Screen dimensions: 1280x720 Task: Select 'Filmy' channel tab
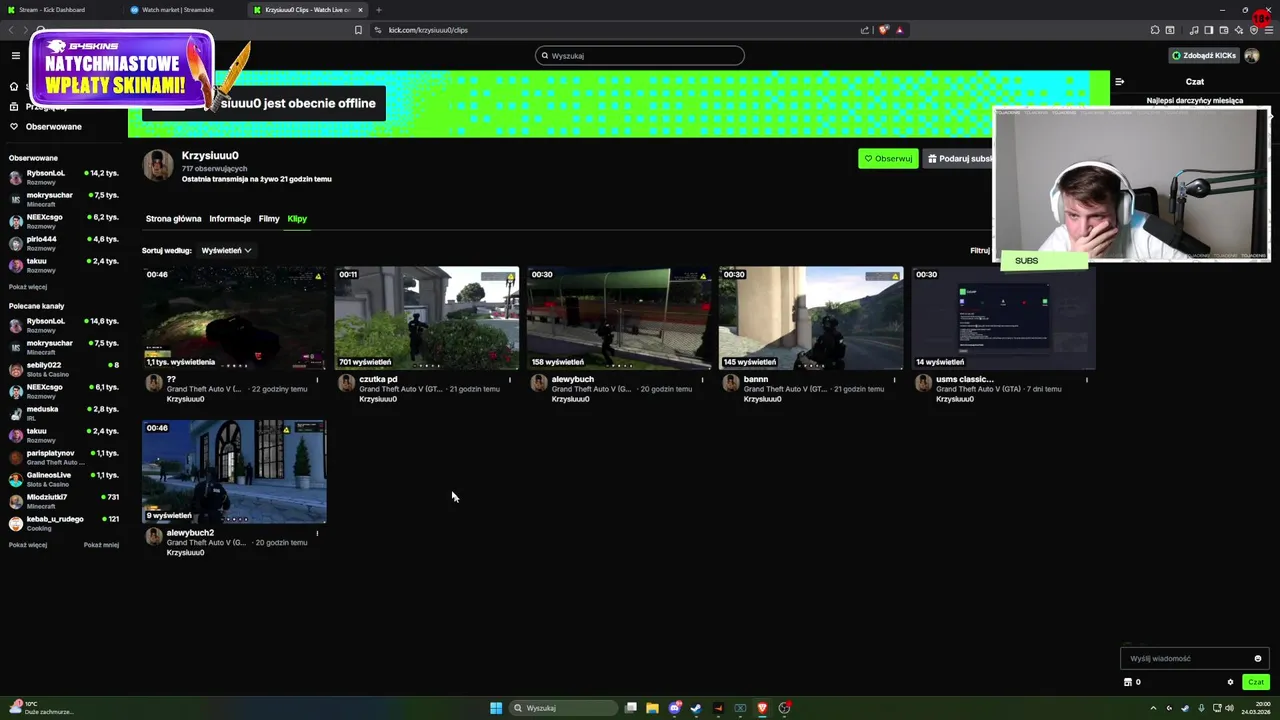pos(269,219)
